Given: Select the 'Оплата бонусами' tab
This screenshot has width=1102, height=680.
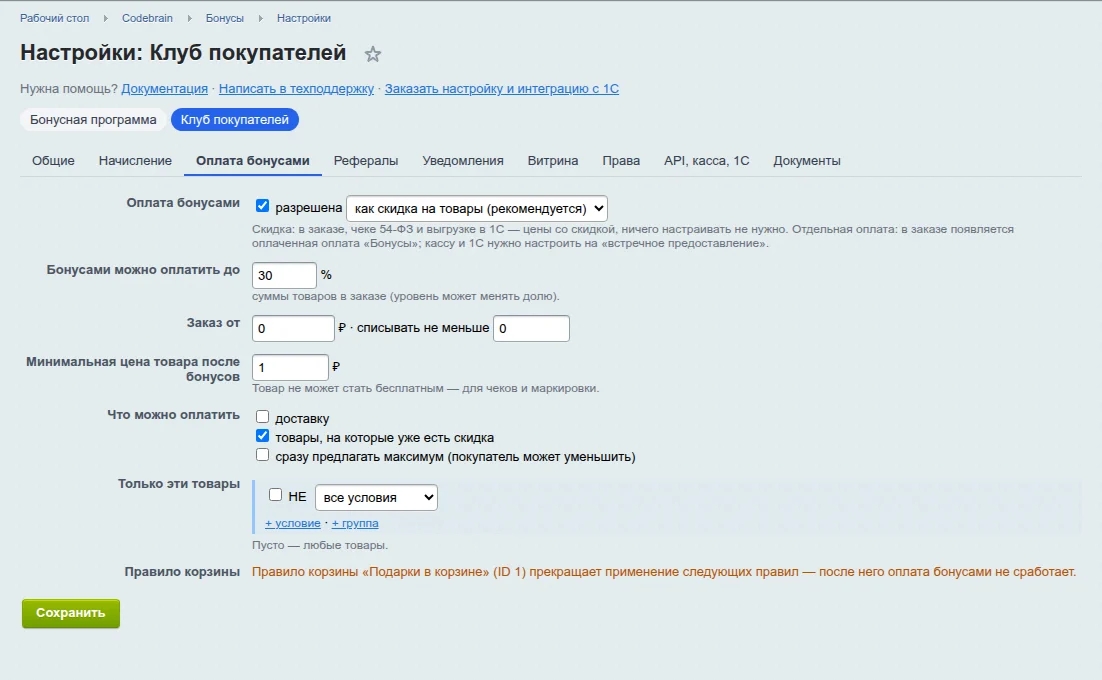Looking at the screenshot, I should 253,161.
